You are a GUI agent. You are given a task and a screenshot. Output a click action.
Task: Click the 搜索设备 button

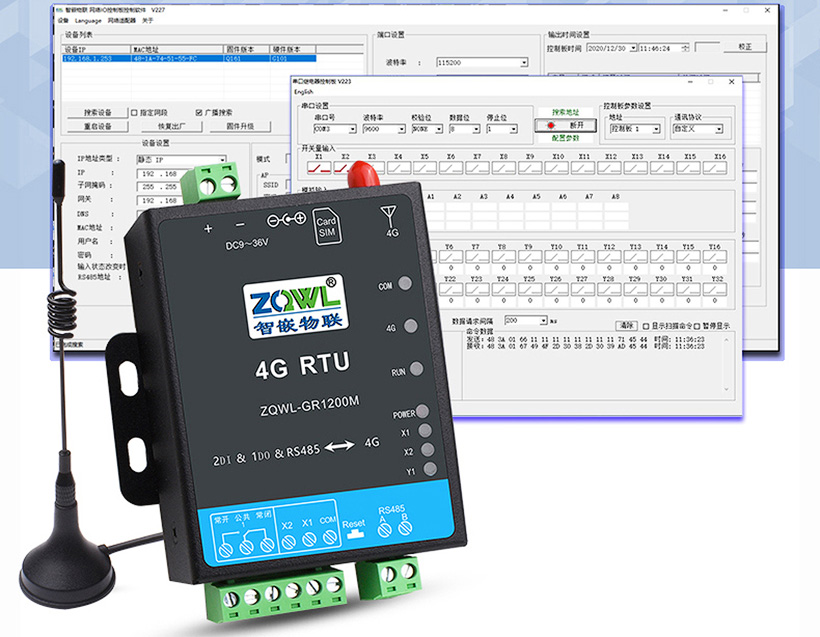[x=97, y=113]
